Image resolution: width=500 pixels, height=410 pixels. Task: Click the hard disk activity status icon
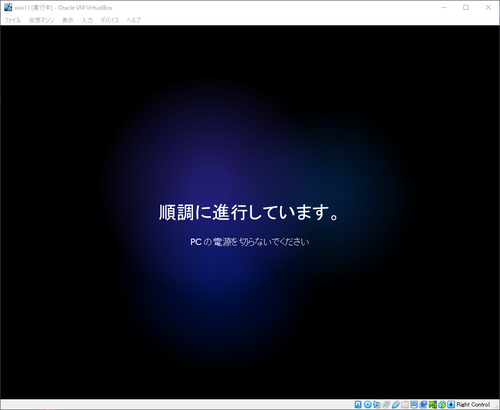(x=358, y=404)
